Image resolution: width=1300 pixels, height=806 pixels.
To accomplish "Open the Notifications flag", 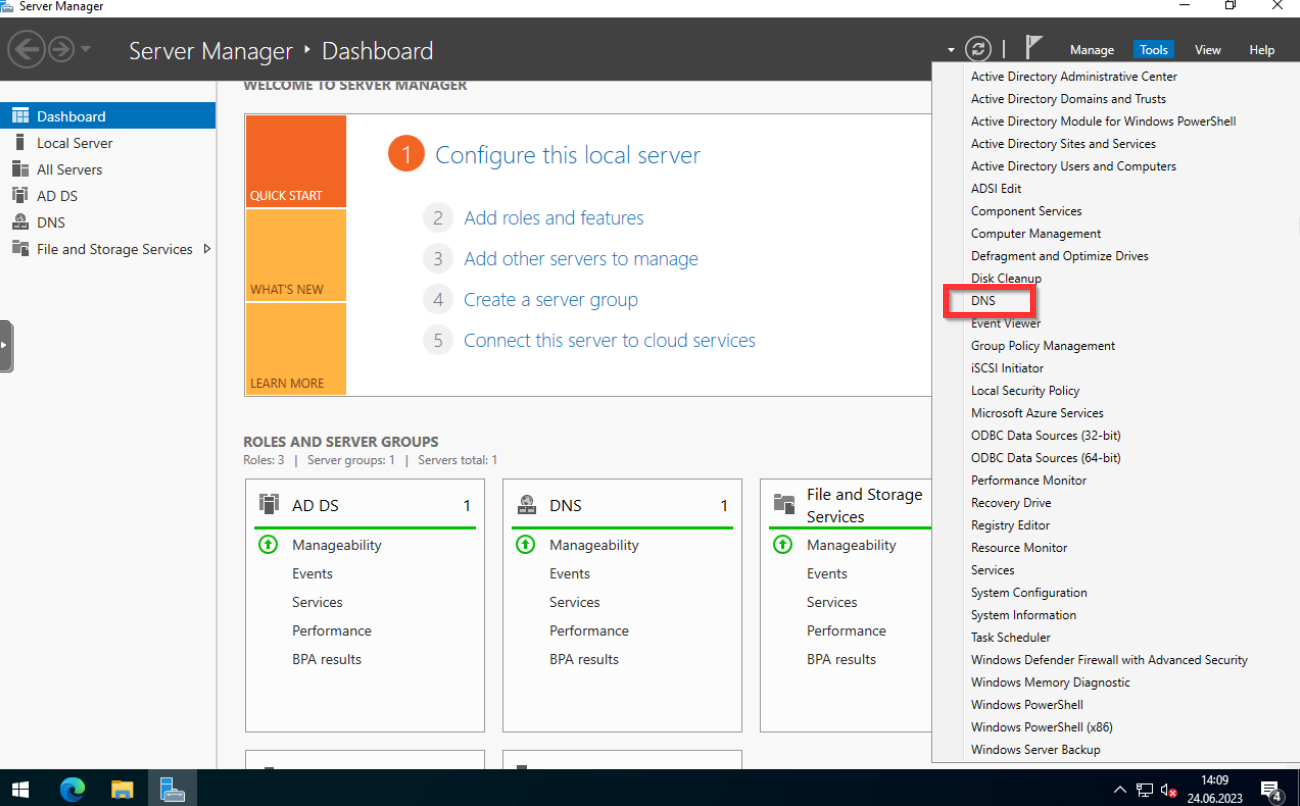I will tap(1034, 48).
